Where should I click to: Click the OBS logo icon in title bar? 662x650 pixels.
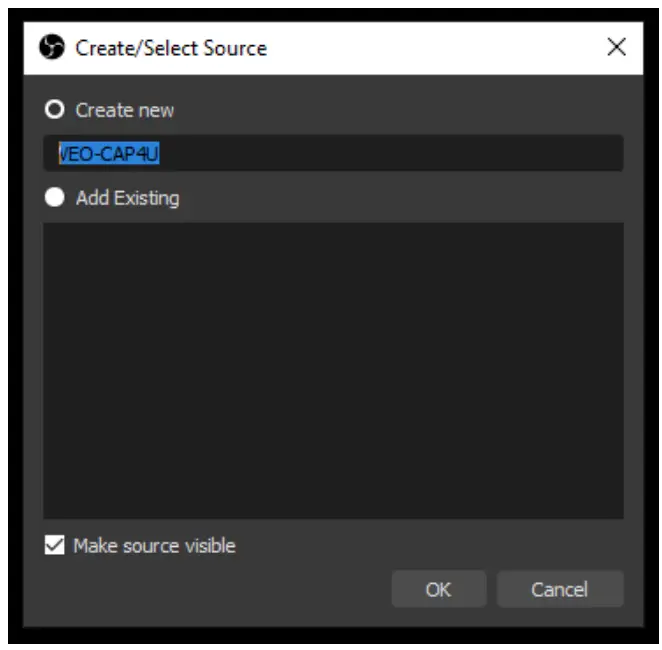click(x=52, y=47)
